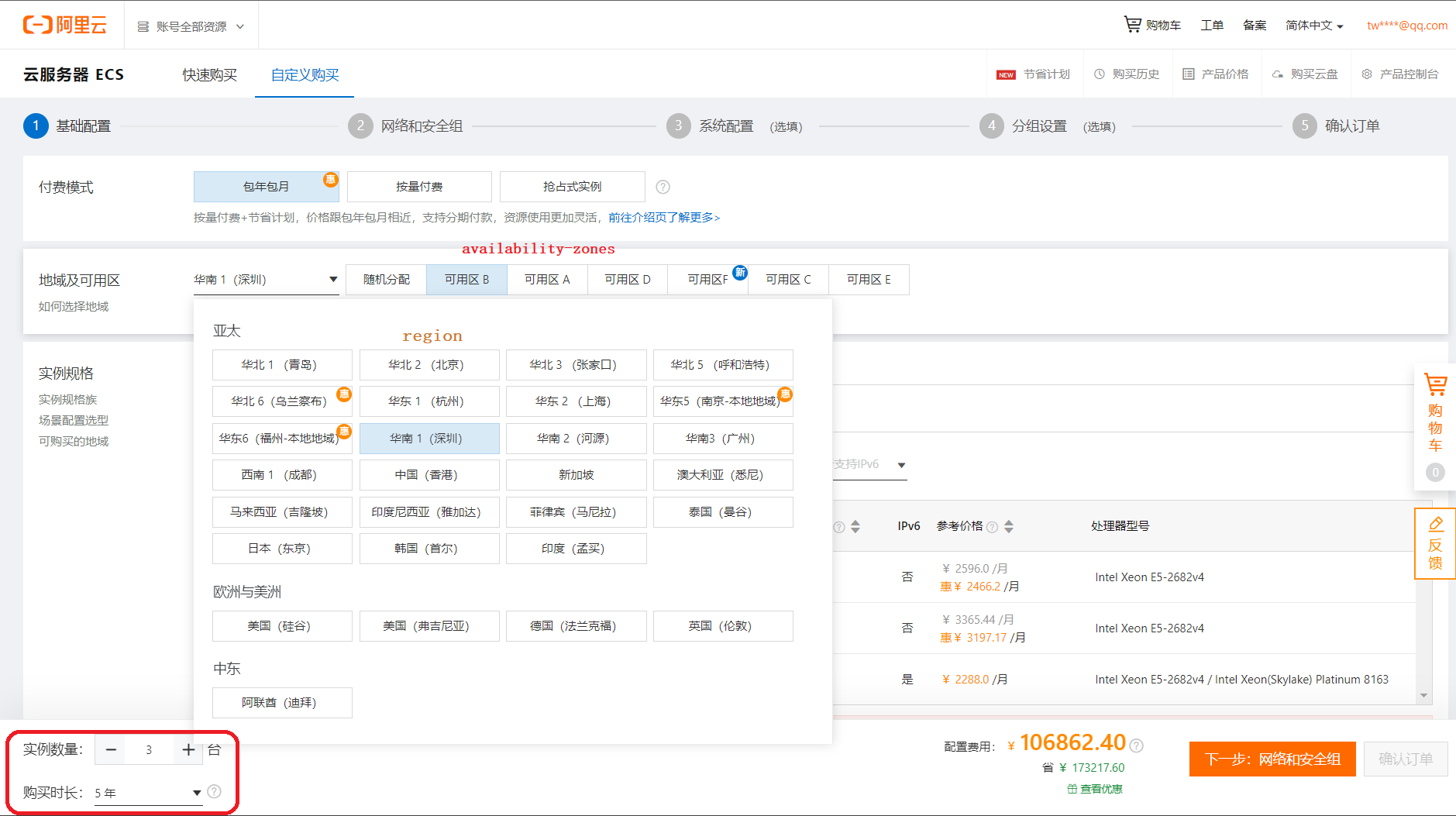Screen dimensions: 1456x816
Task: Click help icon next to 购买时长
Action: click(x=215, y=791)
